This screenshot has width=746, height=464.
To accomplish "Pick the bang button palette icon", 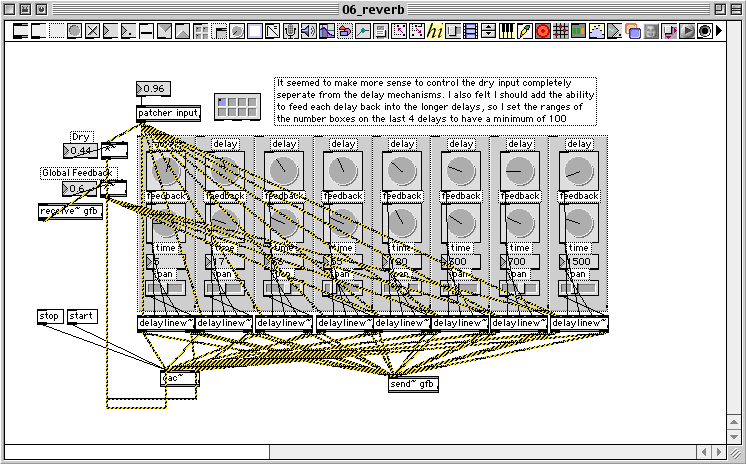I will (74, 31).
